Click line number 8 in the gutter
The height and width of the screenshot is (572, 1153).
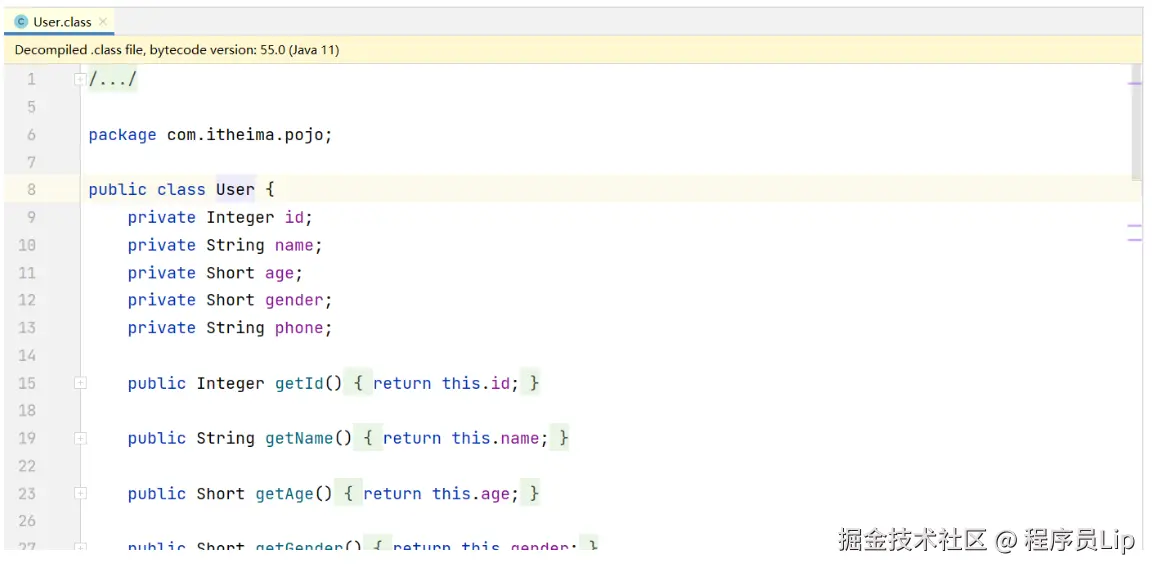(x=31, y=190)
